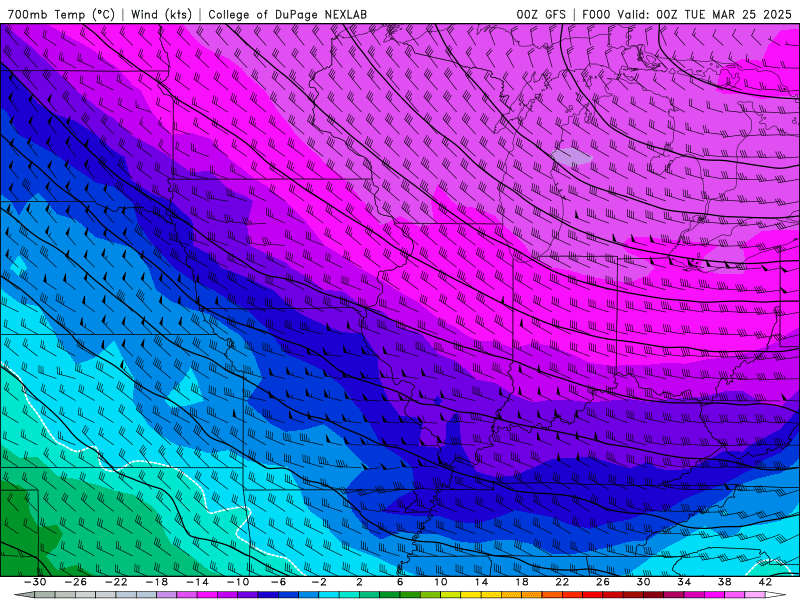Click the -14 value on the color scale

197,582
